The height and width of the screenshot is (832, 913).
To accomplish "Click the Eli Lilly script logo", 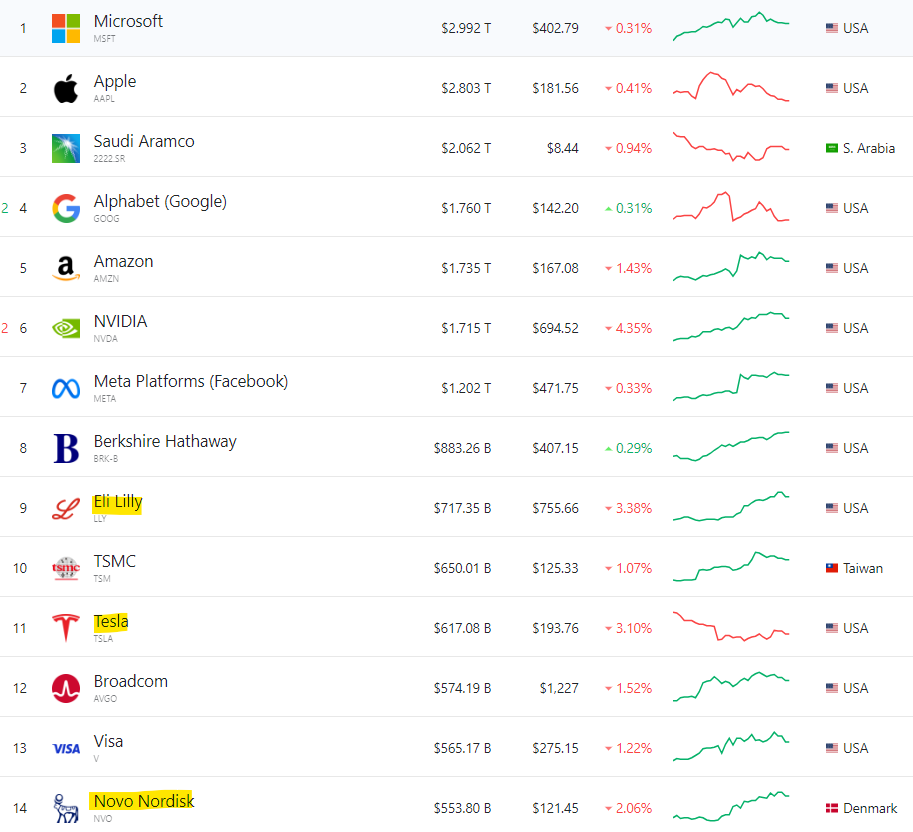I will [x=66, y=508].
